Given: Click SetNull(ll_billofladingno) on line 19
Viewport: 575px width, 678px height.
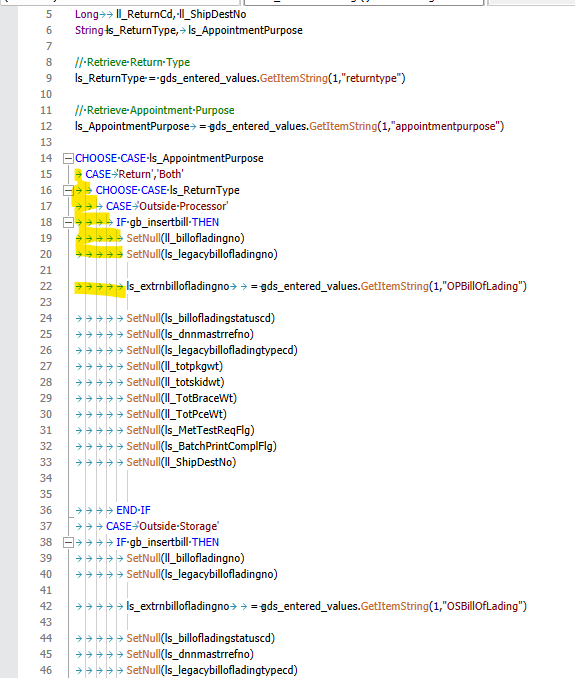Looking at the screenshot, I should coord(185,238).
